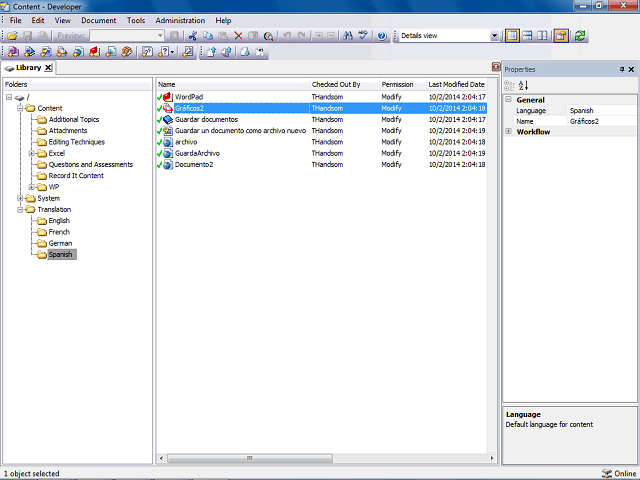Click the open folder toolbar icon
This screenshot has width=640, height=480.
(x=13, y=36)
